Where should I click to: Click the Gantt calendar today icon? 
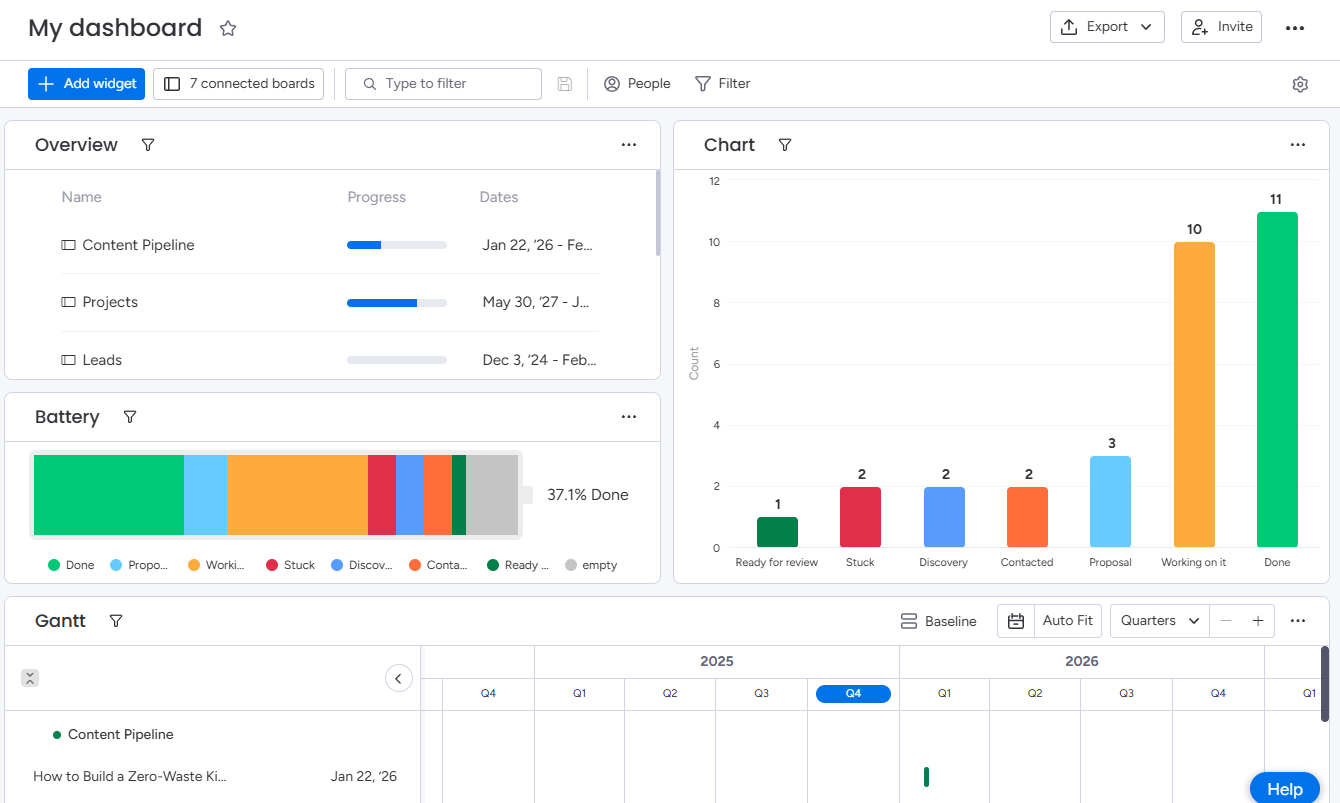tap(1016, 621)
